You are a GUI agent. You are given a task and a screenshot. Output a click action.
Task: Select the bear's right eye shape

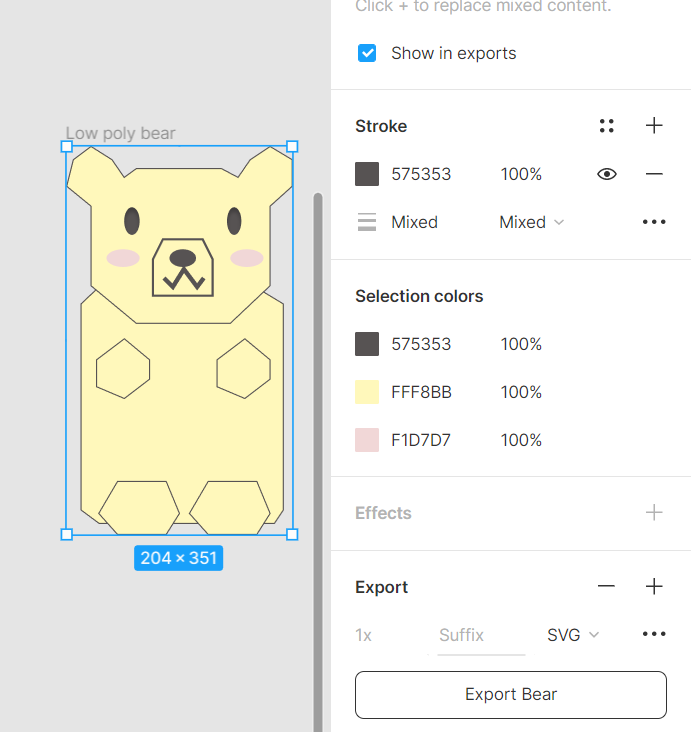pos(234,221)
